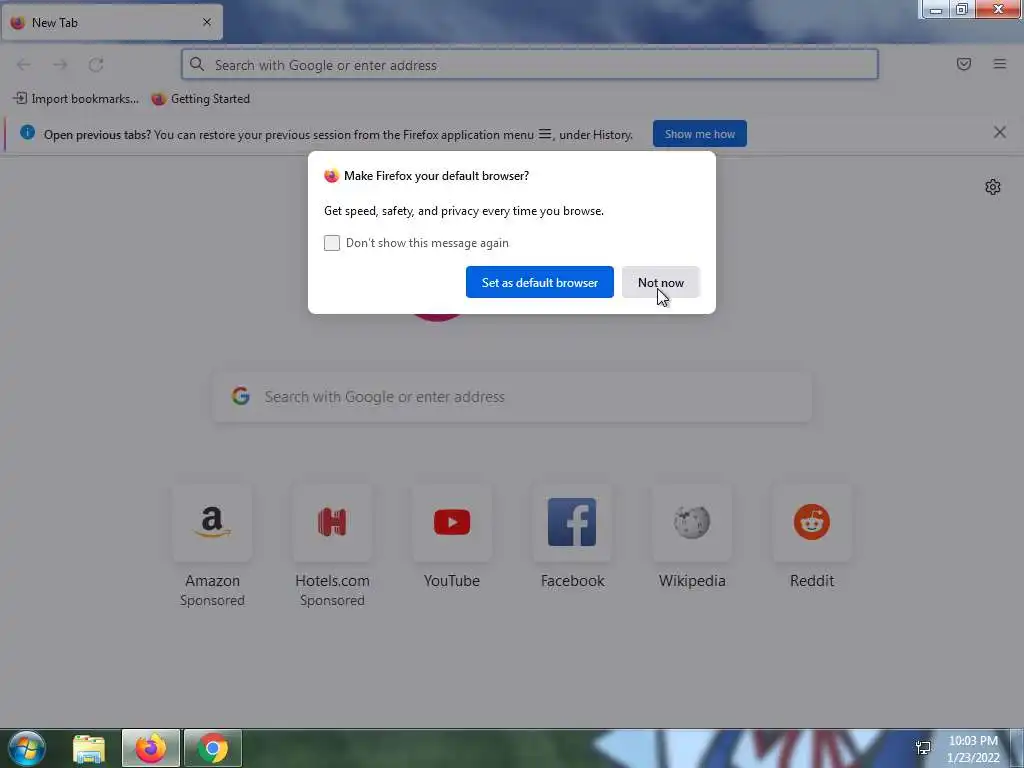
Task: Click the Google logo in search box
Action: (x=240, y=396)
